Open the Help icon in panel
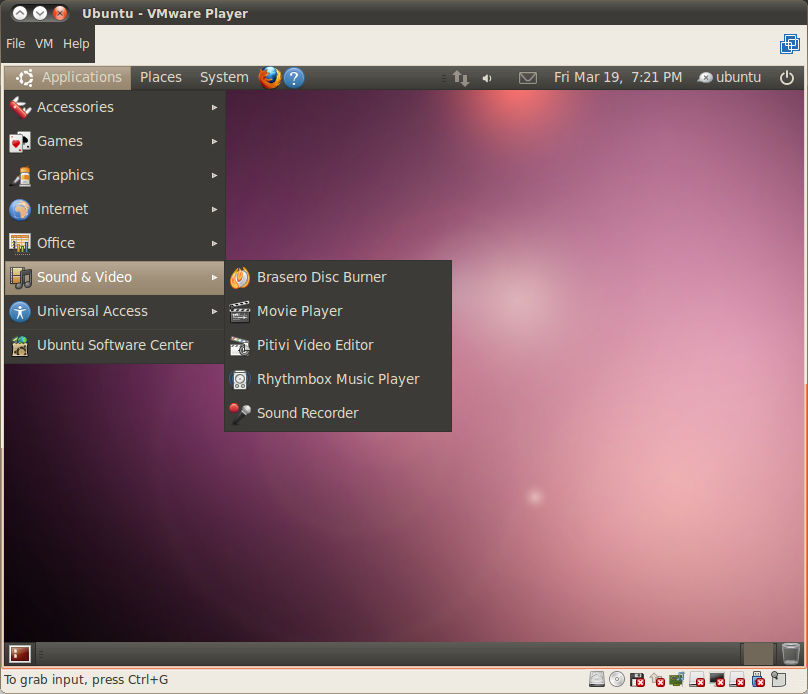The height and width of the screenshot is (694, 808). pyautogui.click(x=294, y=77)
